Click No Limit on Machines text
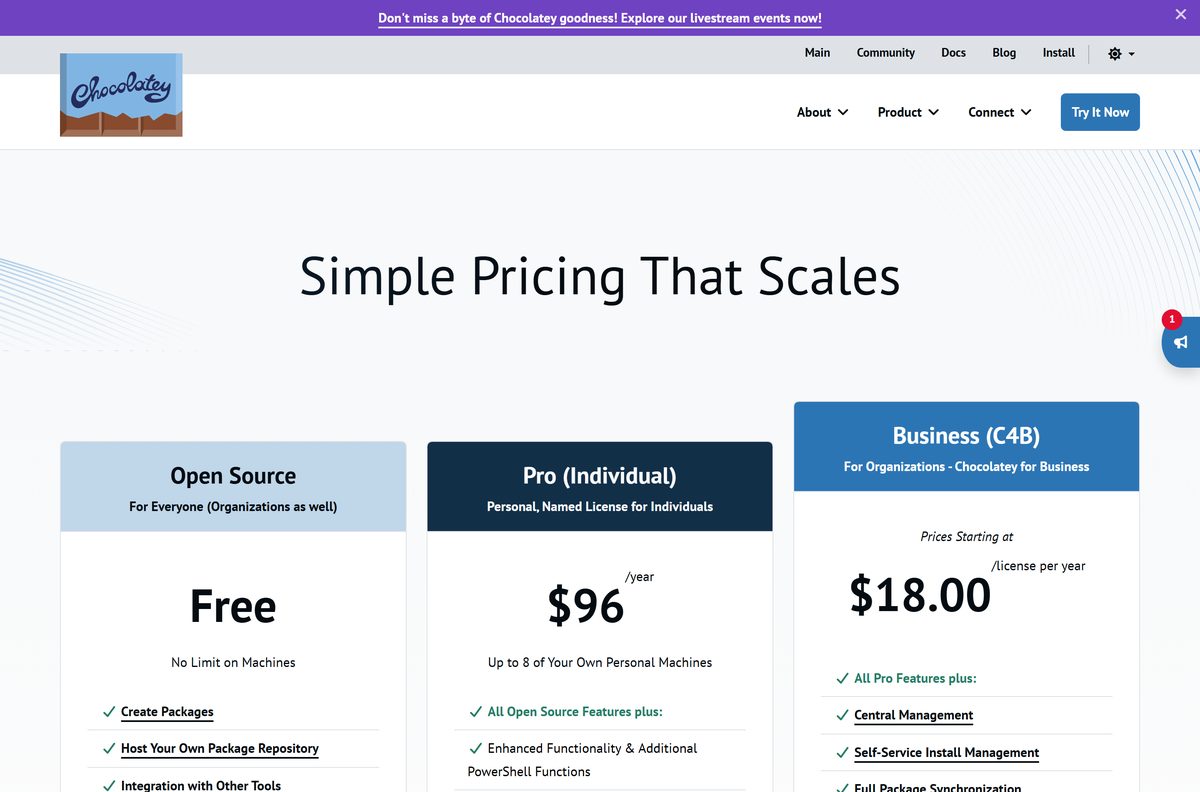 [x=233, y=662]
